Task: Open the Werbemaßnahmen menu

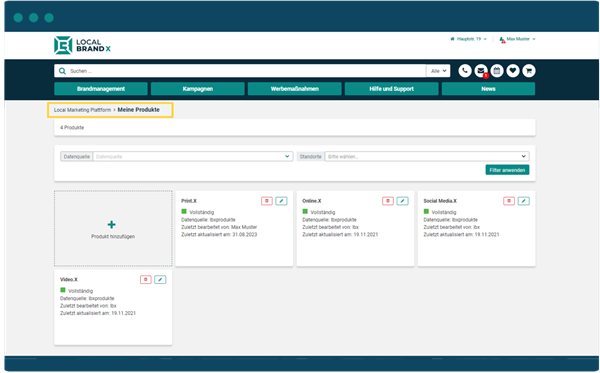Action: click(x=295, y=89)
